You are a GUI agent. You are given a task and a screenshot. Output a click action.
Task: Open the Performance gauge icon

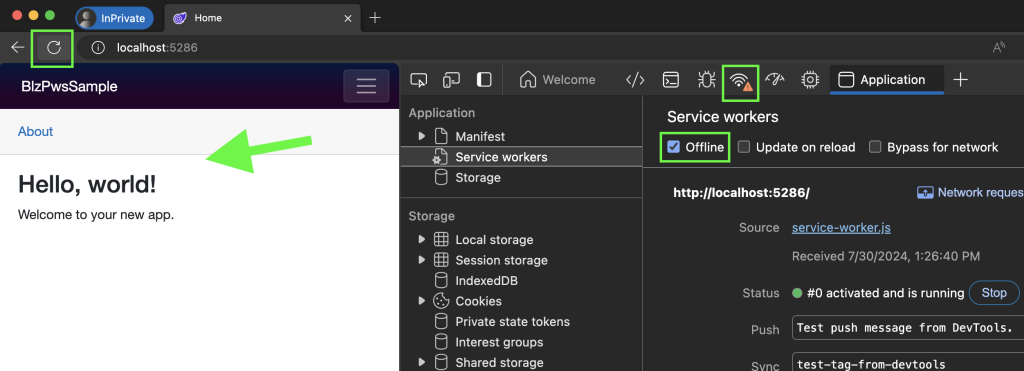click(775, 80)
